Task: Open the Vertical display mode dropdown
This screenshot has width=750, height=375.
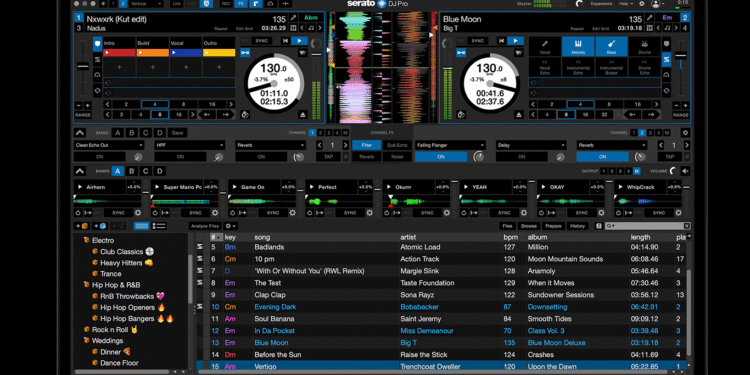Action: click(145, 4)
